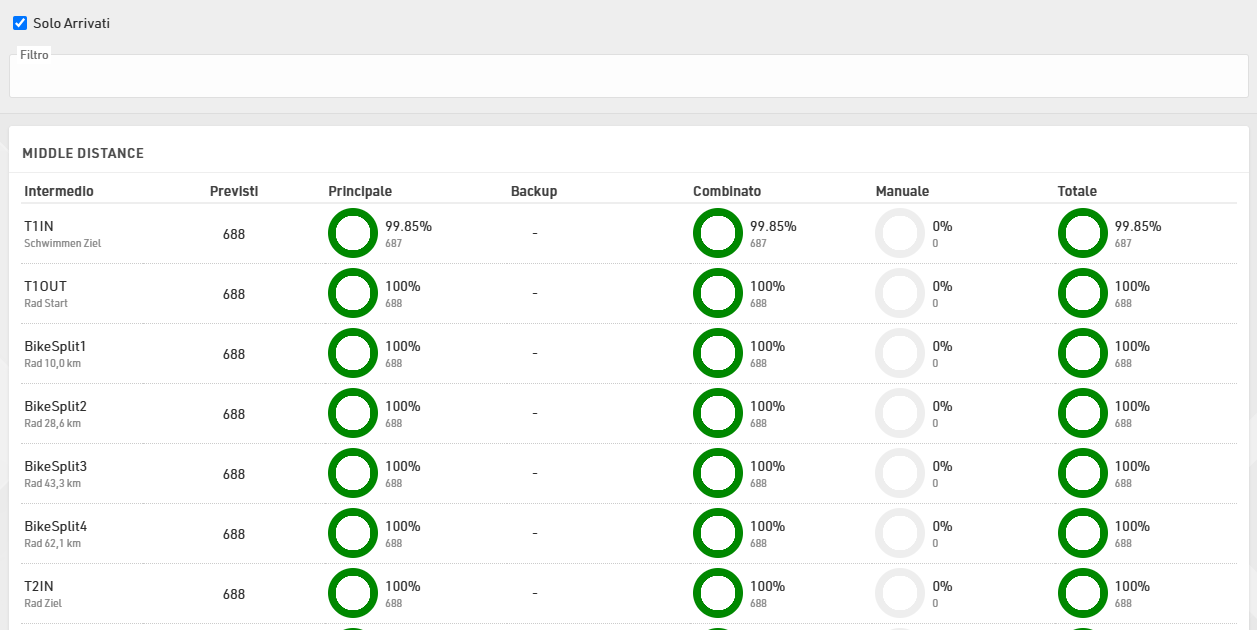The width and height of the screenshot is (1257, 630).
Task: Click the Totale column header
Action: point(1077,191)
